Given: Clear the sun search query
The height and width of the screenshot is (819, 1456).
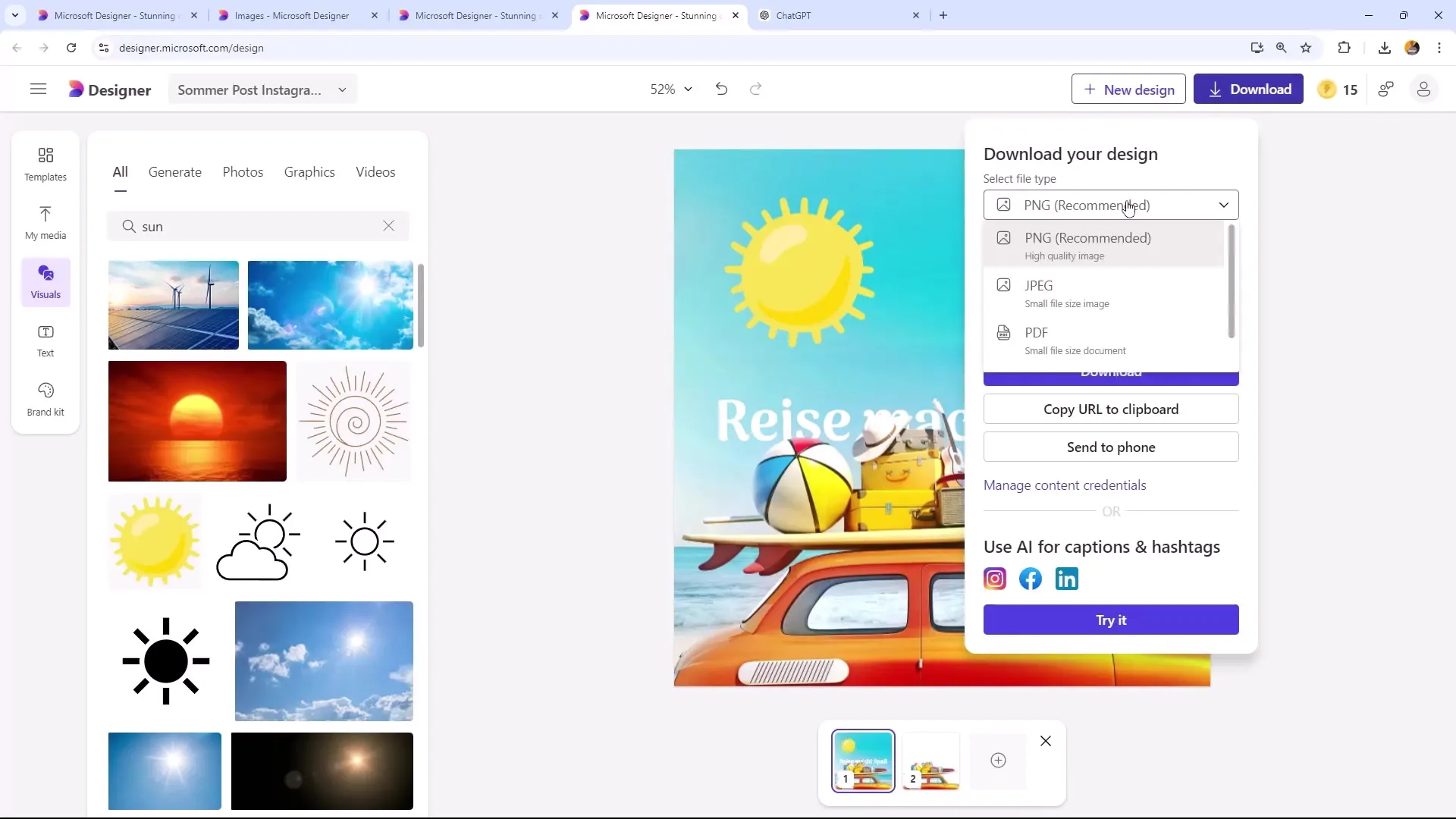Looking at the screenshot, I should (x=388, y=226).
